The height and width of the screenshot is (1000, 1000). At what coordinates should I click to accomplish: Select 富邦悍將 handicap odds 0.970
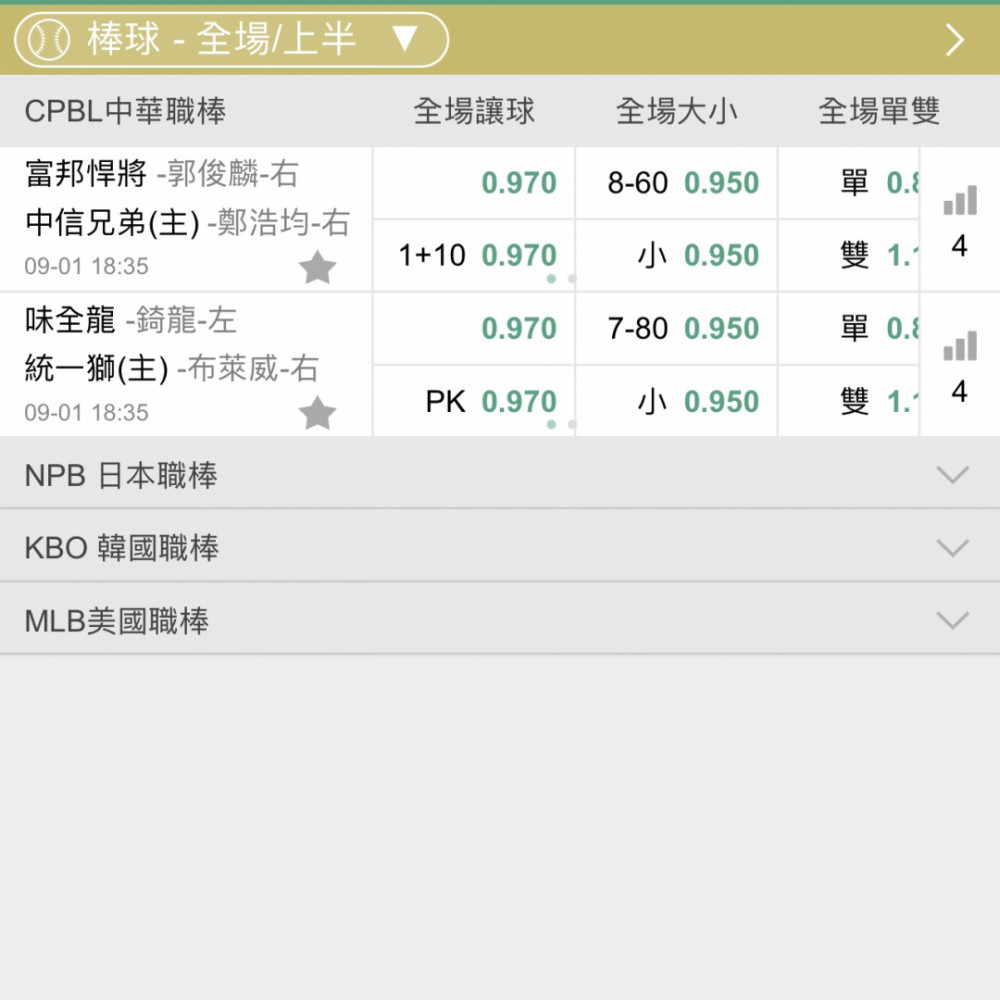[474, 183]
